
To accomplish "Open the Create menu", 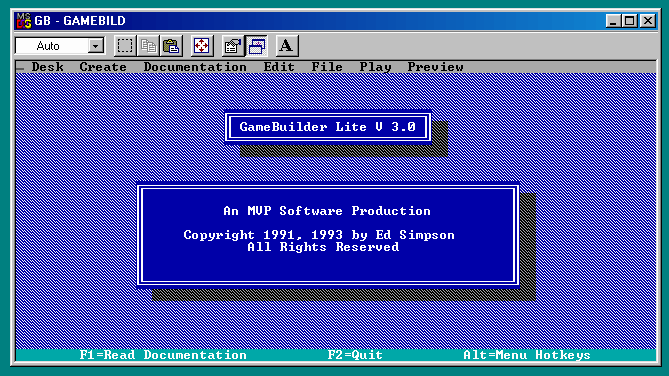I will 103,67.
